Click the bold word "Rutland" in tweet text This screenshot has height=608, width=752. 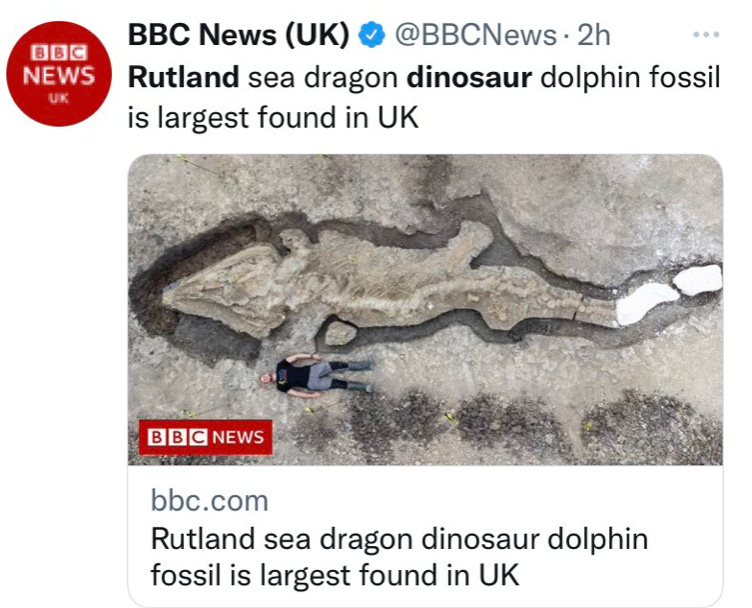click(x=184, y=77)
